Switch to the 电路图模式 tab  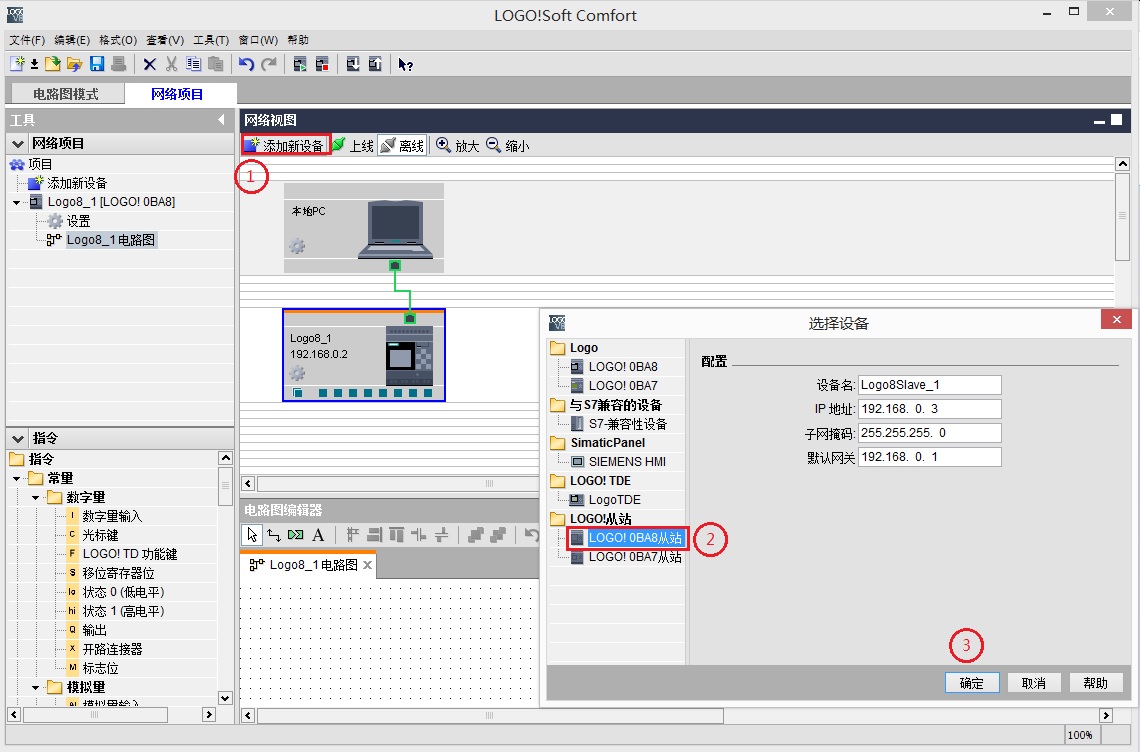[x=65, y=94]
